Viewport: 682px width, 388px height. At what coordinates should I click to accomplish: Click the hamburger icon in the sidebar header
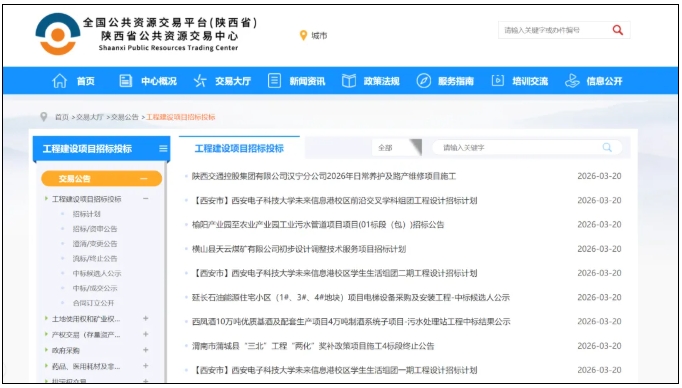pyautogui.click(x=163, y=149)
